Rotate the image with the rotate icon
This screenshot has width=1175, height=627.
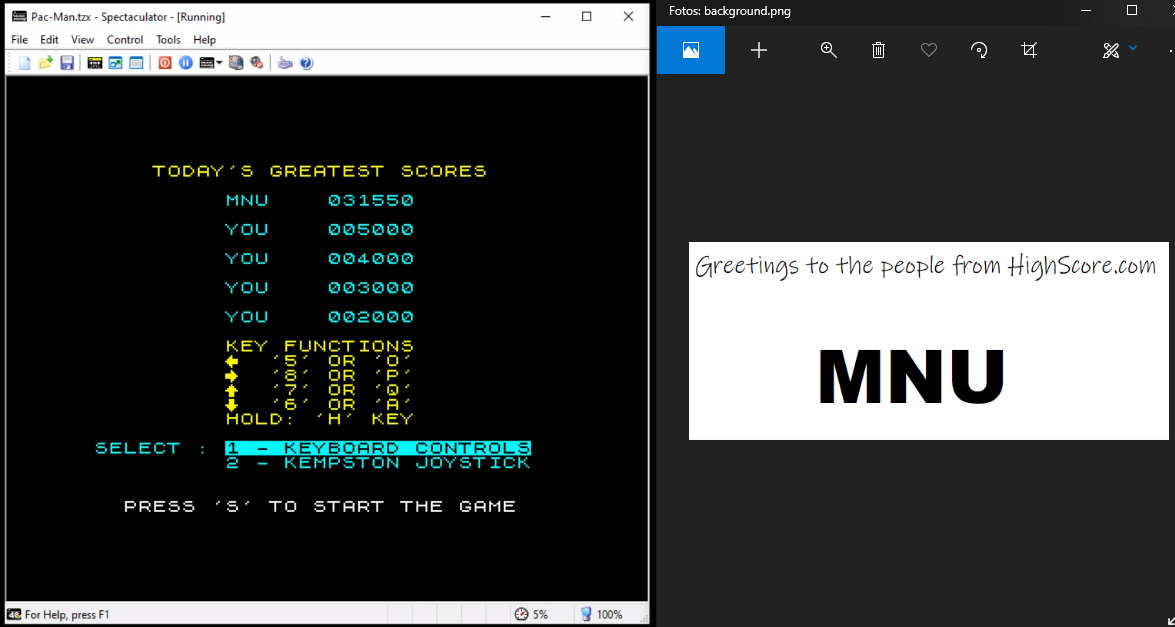pyautogui.click(x=979, y=50)
